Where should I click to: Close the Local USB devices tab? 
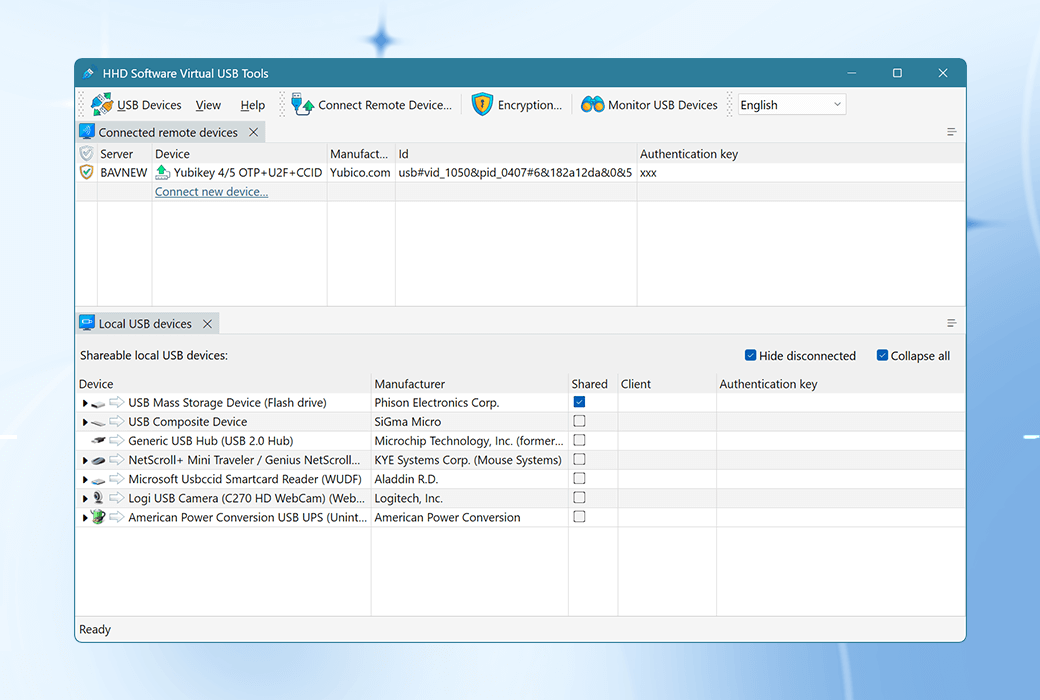[207, 322]
